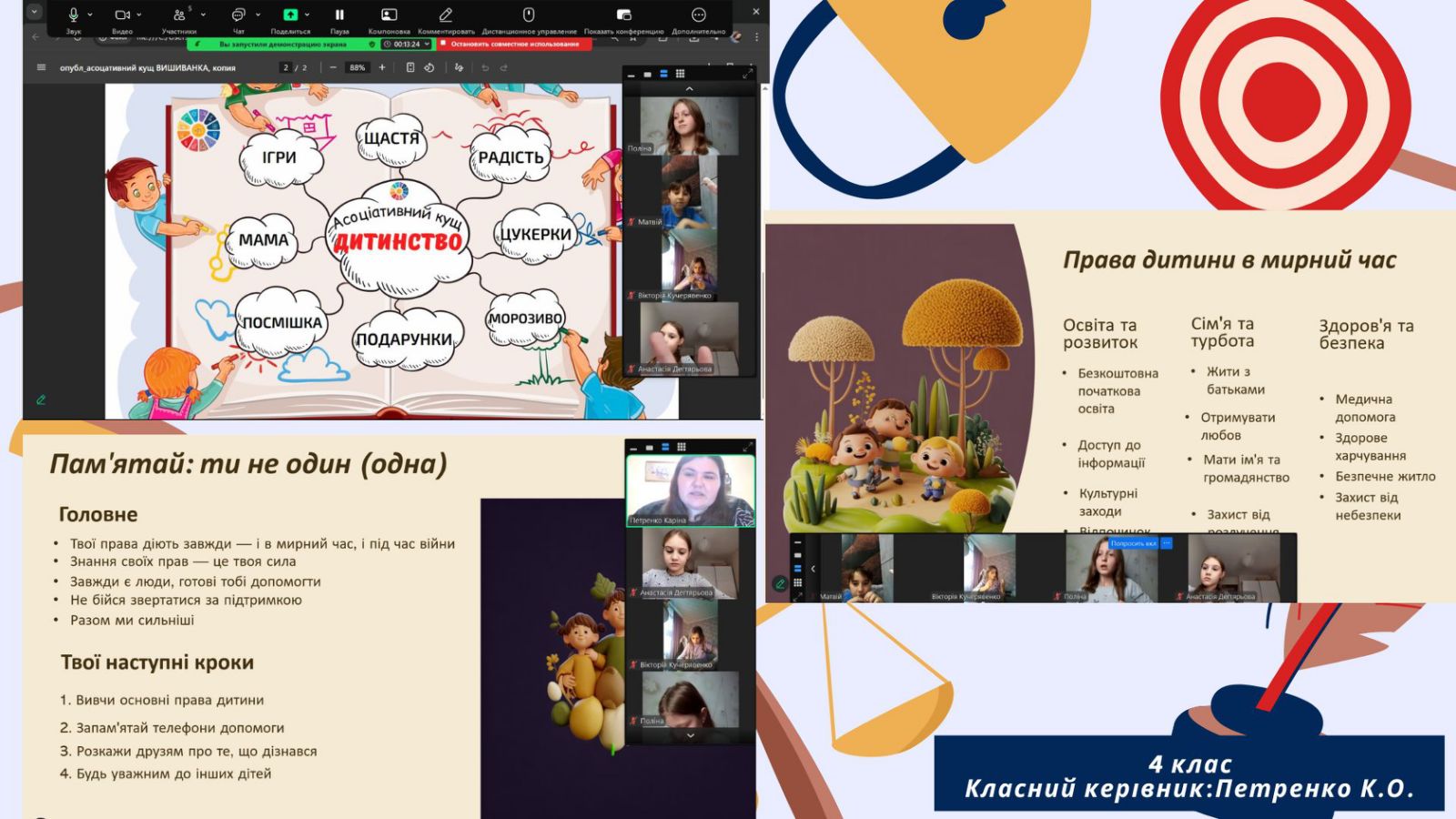Switch to grid view in the top video panel
The image size is (1456, 819).
tap(680, 74)
